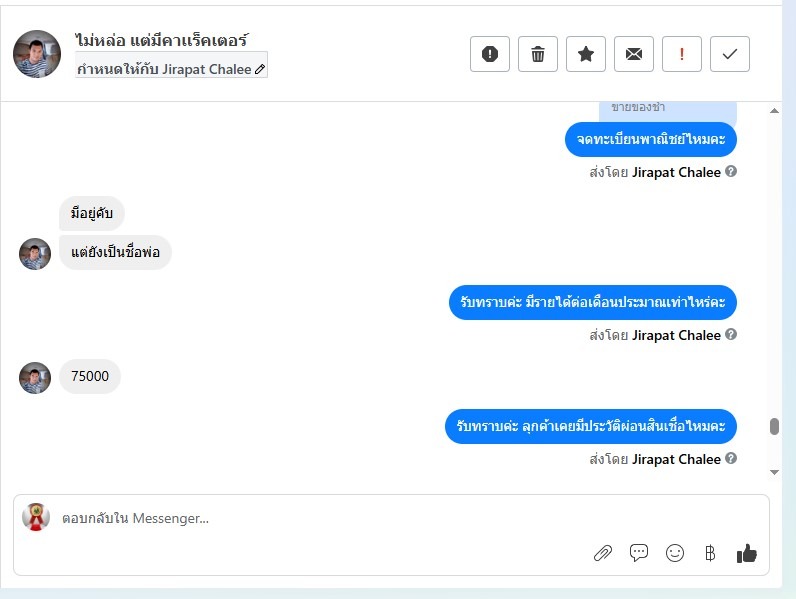This screenshot has width=796, height=599.
Task: Click the Baht payment request icon
Action: click(710, 553)
